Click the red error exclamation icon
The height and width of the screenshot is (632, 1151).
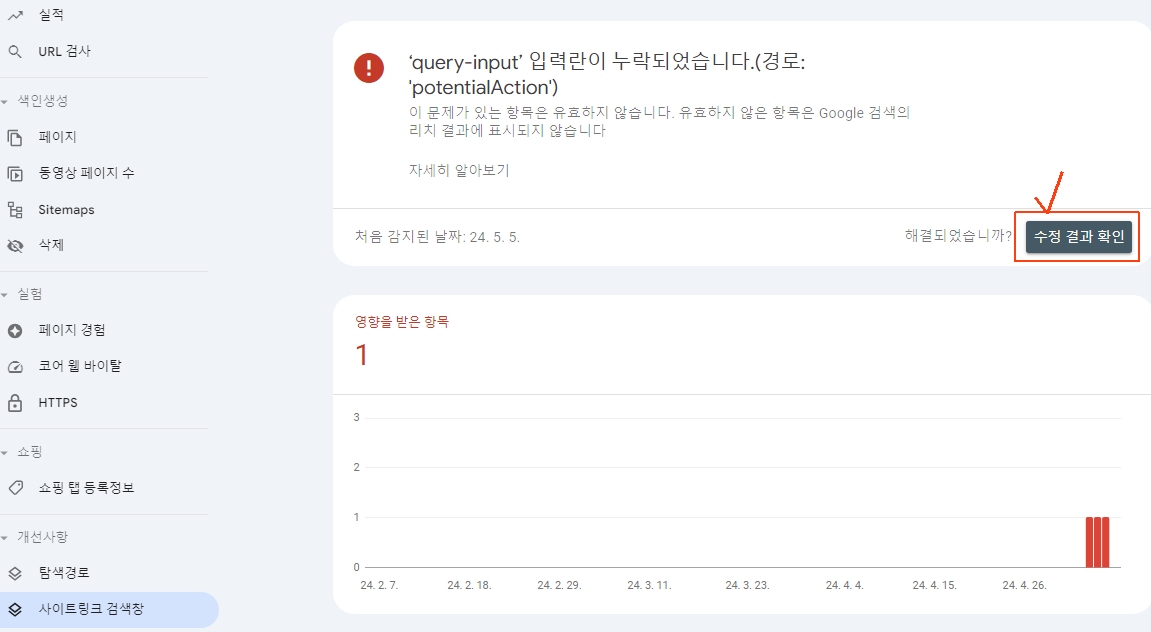tap(369, 68)
